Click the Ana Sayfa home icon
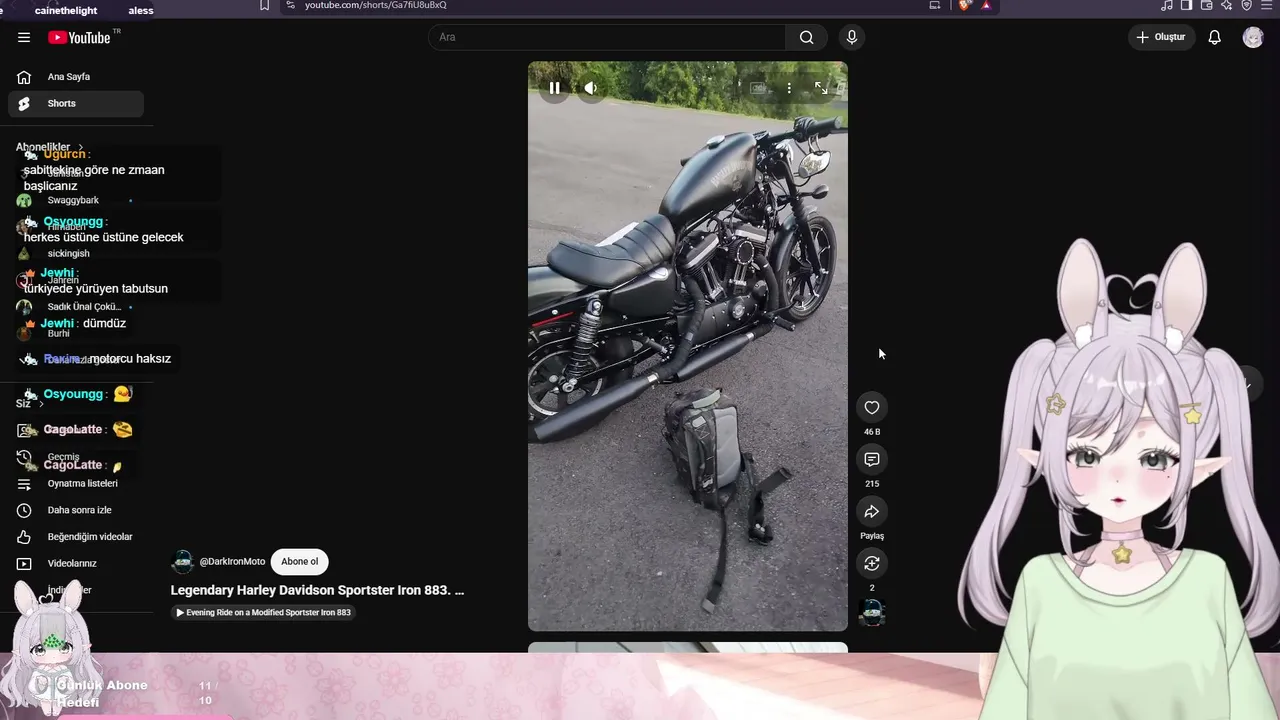 click(x=24, y=77)
